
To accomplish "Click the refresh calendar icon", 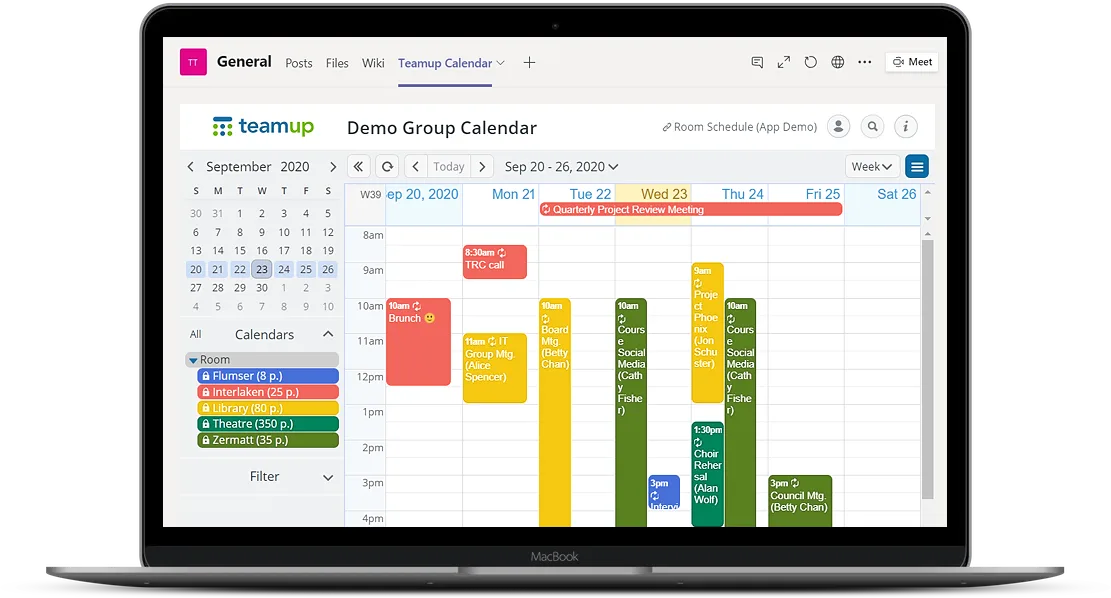I will 387,167.
